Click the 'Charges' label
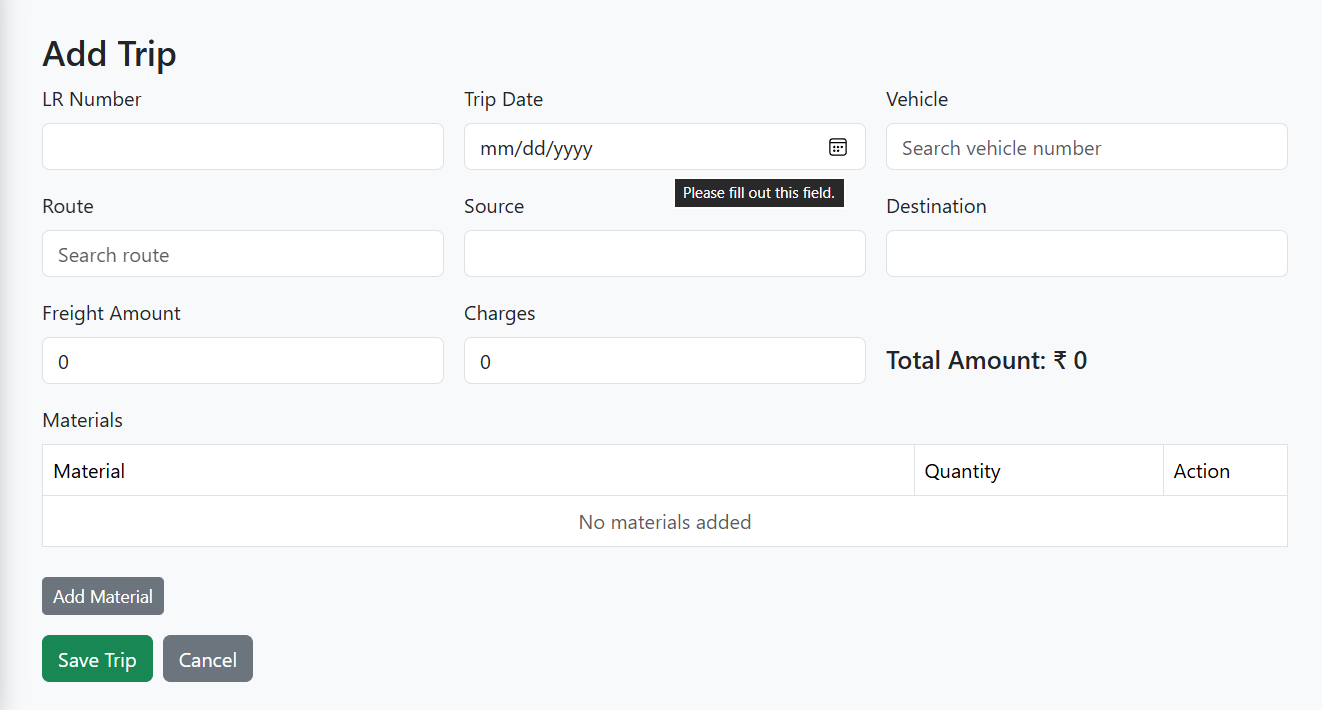The height and width of the screenshot is (710, 1322). pos(500,313)
